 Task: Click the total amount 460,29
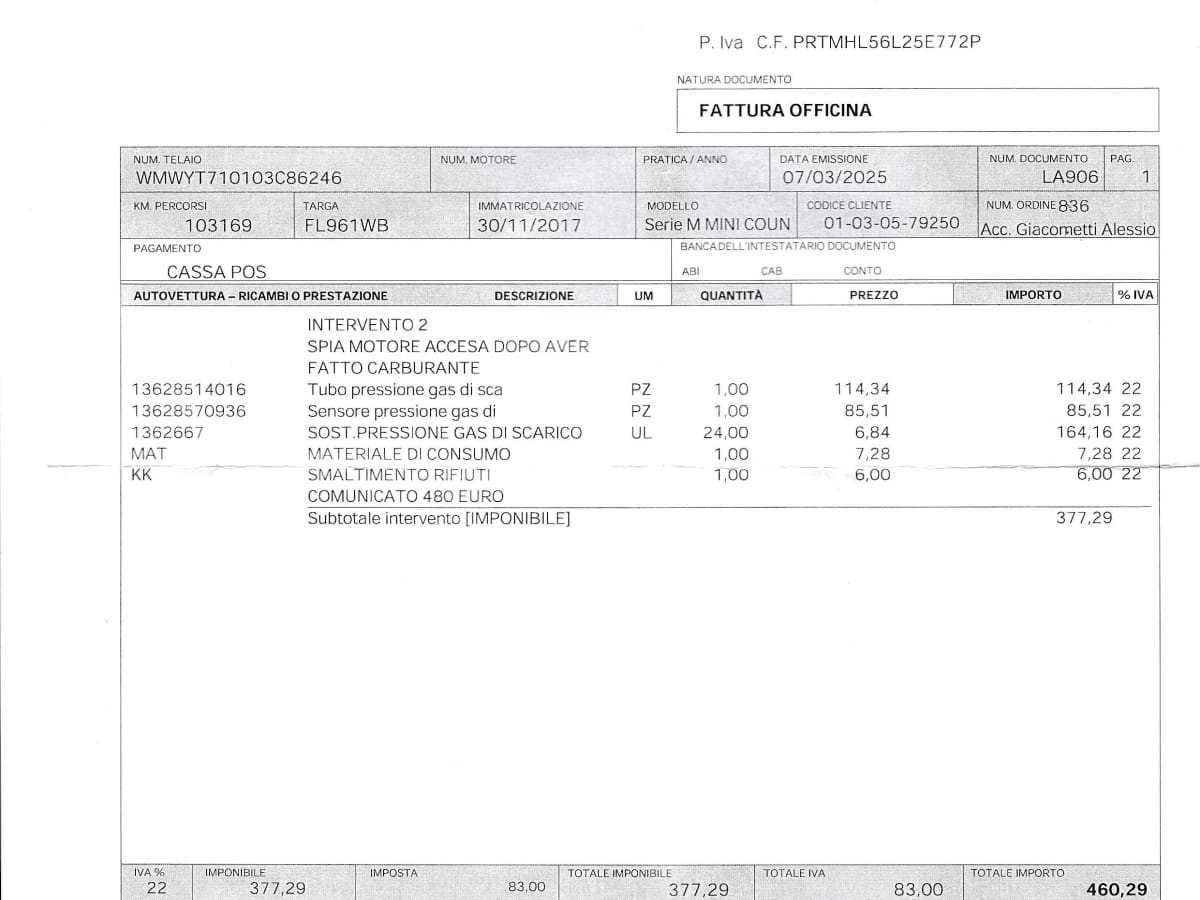[1116, 889]
